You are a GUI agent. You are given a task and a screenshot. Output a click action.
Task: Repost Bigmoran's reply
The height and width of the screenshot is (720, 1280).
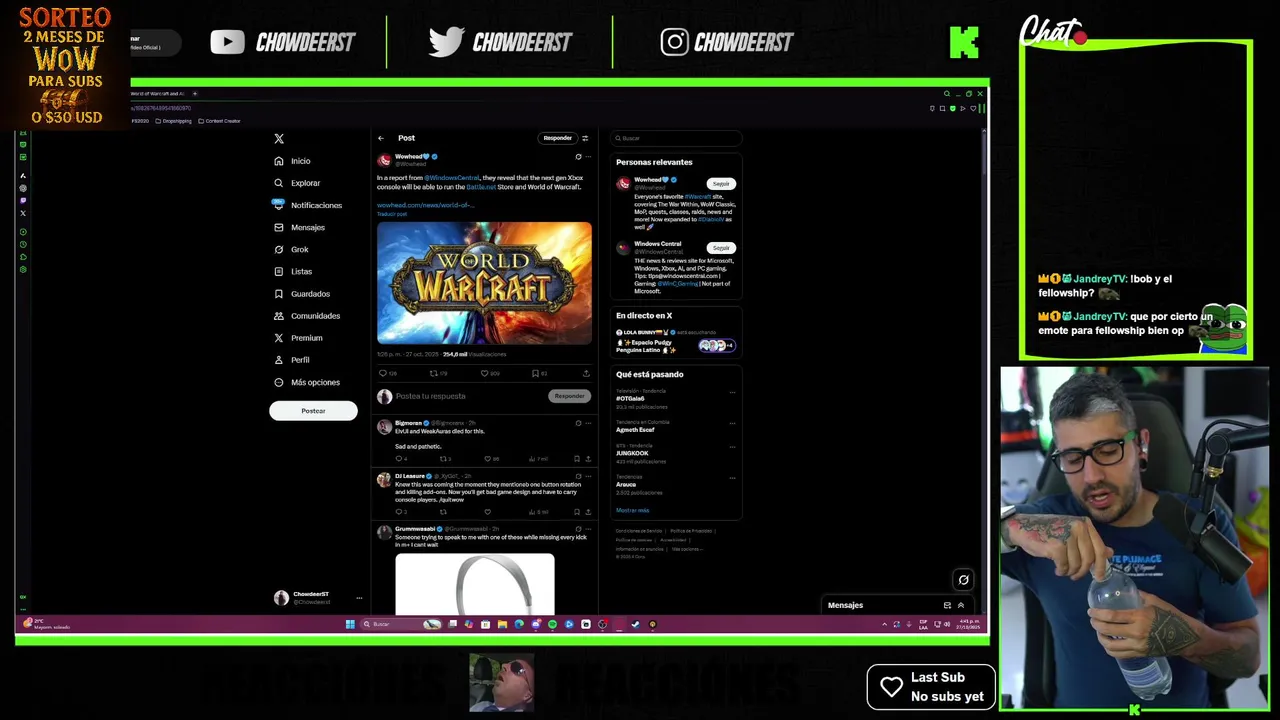tap(445, 459)
